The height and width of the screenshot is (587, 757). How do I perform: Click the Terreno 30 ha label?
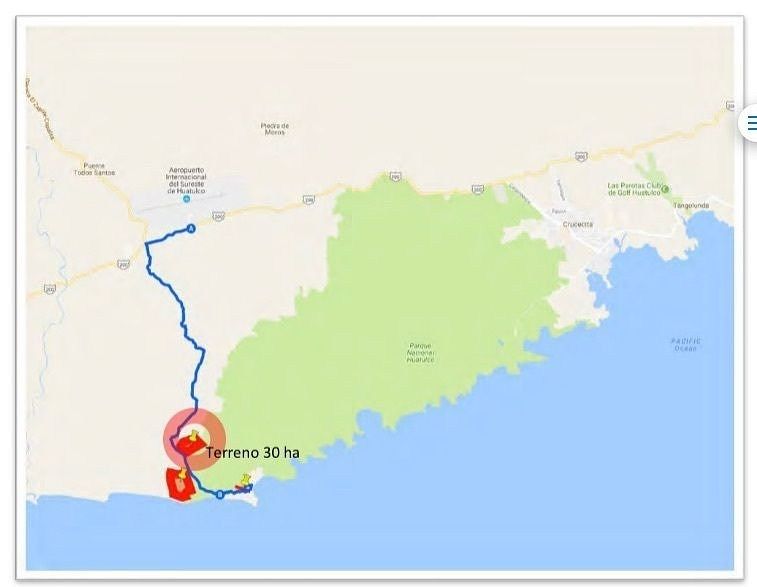coord(253,453)
